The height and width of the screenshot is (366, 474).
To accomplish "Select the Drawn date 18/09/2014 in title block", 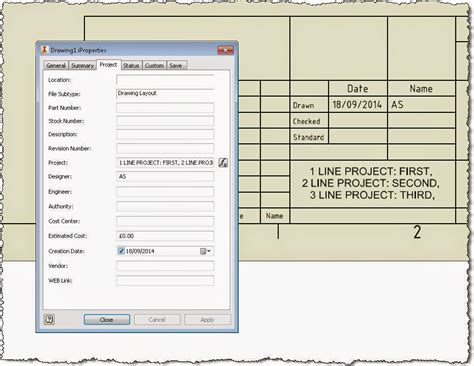I will pyautogui.click(x=357, y=105).
